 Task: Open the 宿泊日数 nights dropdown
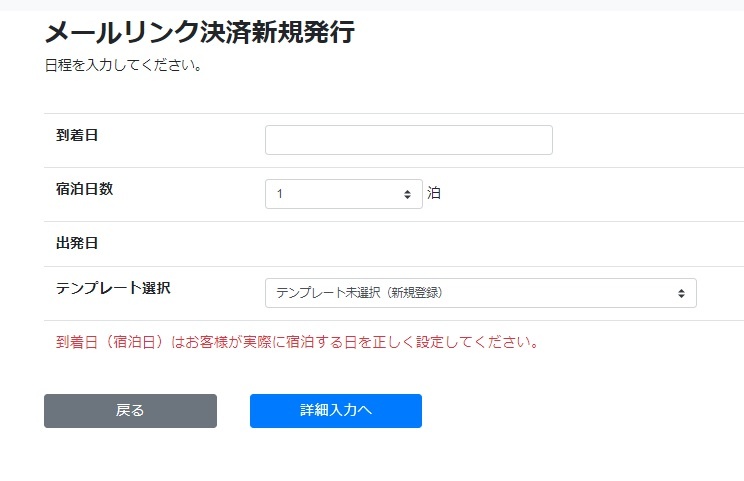click(344, 194)
